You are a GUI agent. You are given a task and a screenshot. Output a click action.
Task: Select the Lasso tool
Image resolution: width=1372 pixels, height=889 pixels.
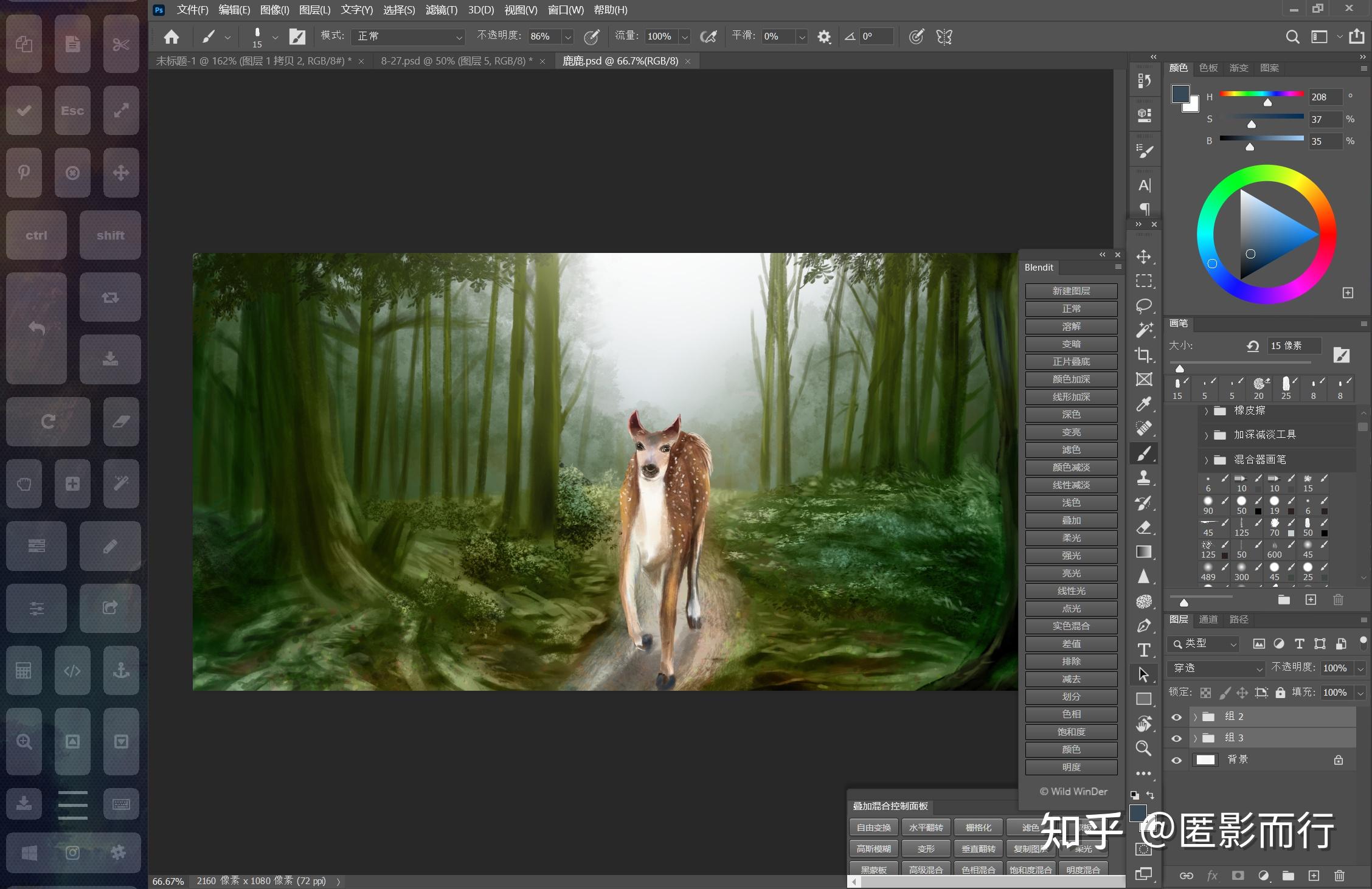[x=1143, y=305]
